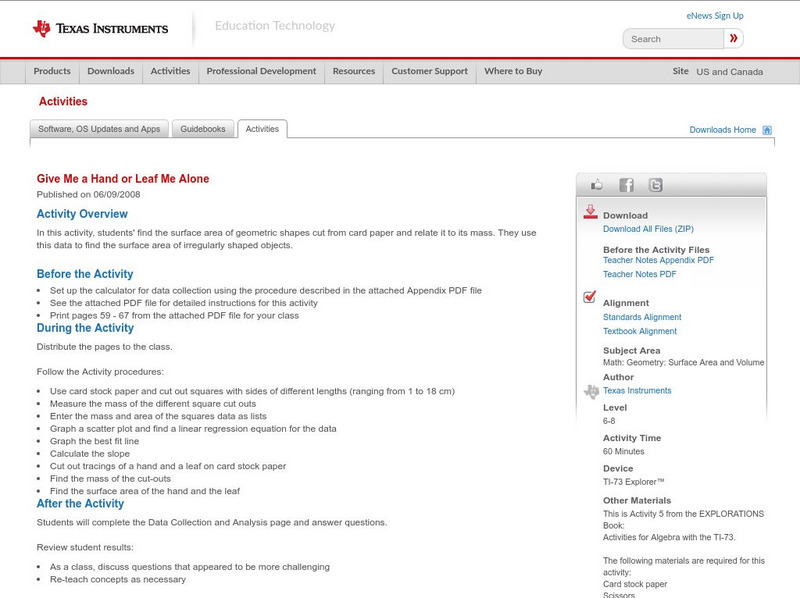Click 'Calculate the slope' list item

point(90,454)
